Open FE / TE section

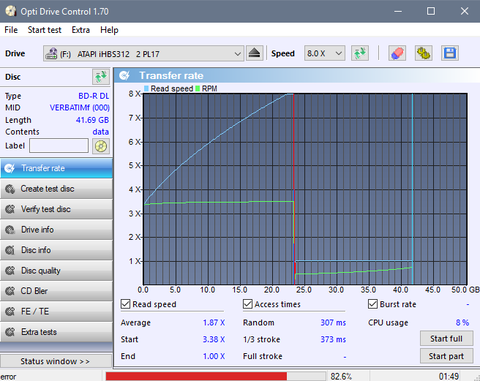(x=56, y=312)
